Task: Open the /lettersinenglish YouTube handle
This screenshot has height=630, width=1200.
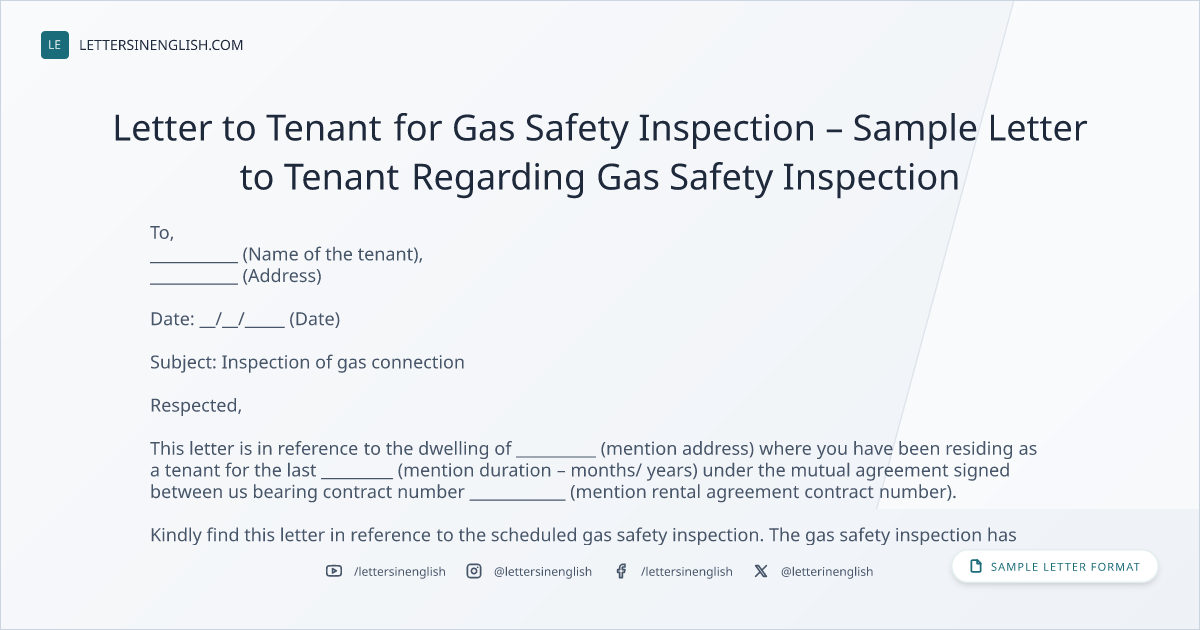Action: pos(400,571)
